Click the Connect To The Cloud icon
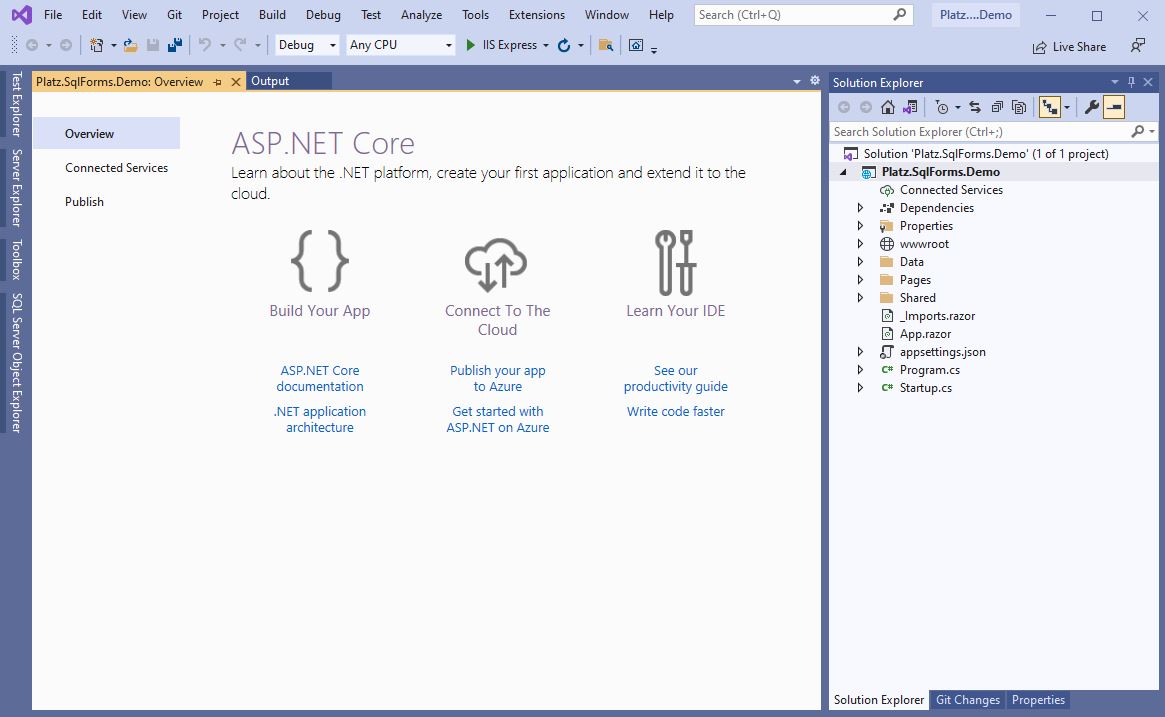This screenshot has height=717, width=1165. coord(496,265)
